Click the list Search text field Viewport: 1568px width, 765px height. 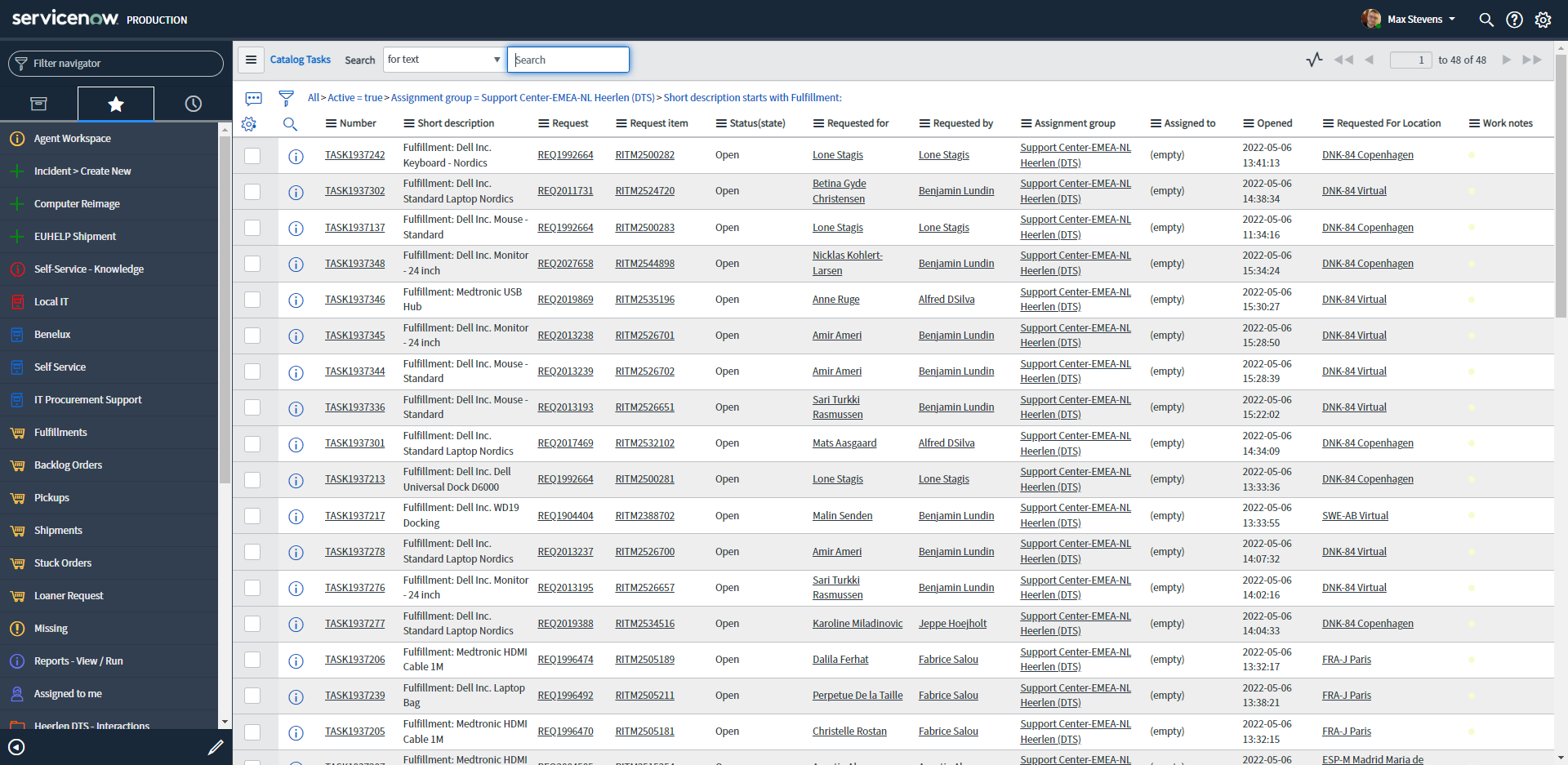point(568,60)
